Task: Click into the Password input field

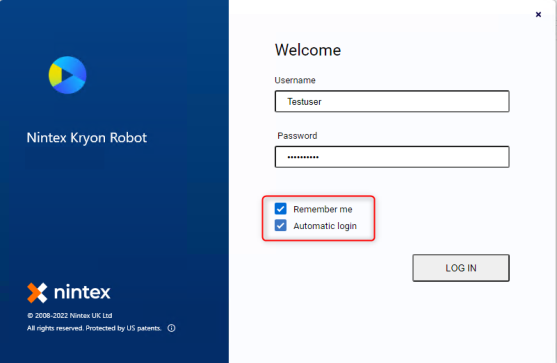Action: tap(392, 157)
